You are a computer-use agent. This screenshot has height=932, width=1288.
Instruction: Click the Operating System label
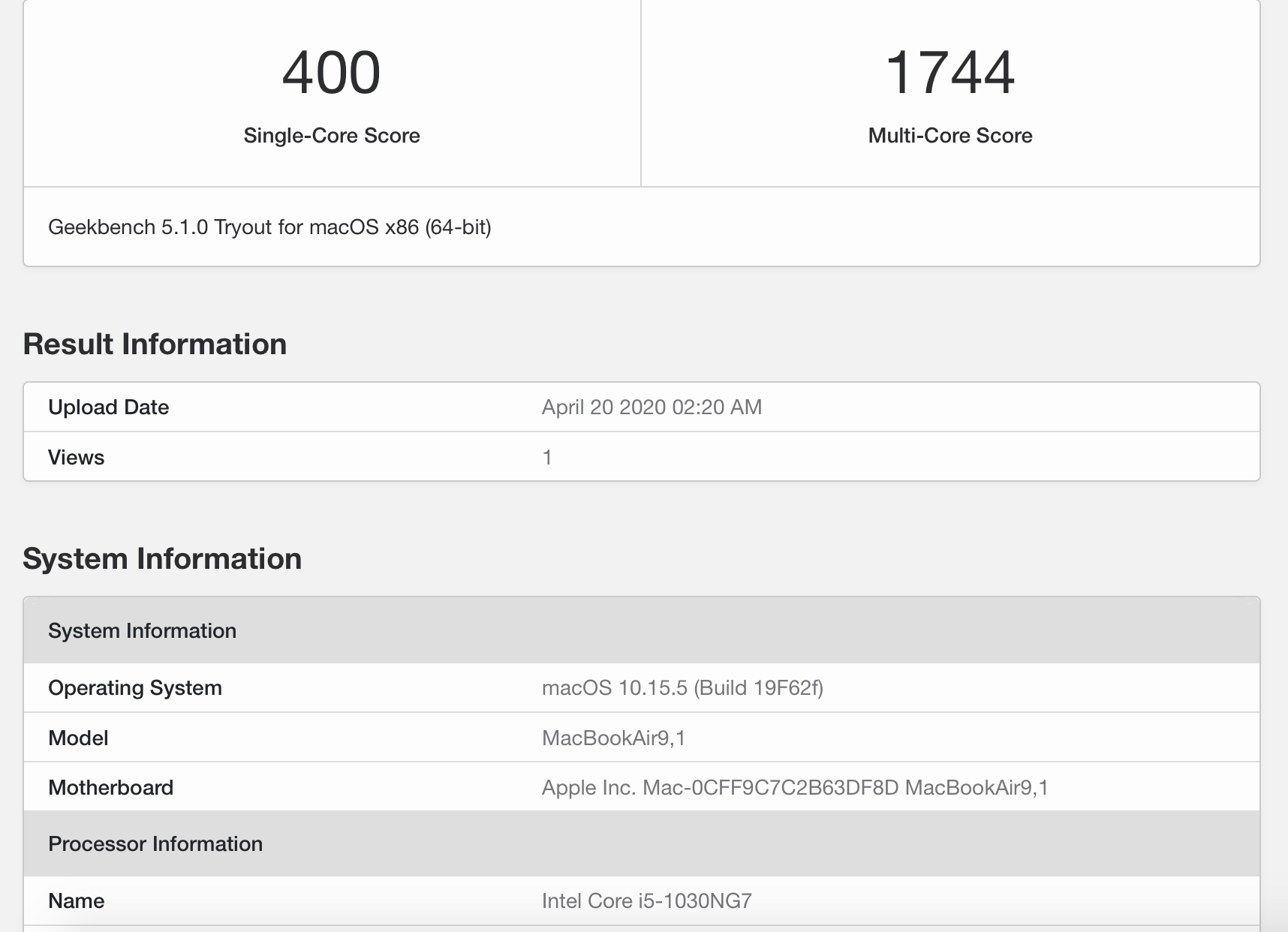click(x=135, y=688)
